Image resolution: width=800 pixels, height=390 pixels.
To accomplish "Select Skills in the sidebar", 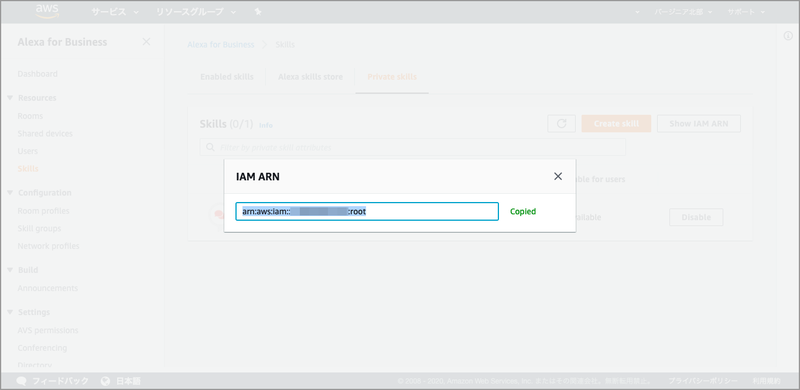I will (28, 168).
